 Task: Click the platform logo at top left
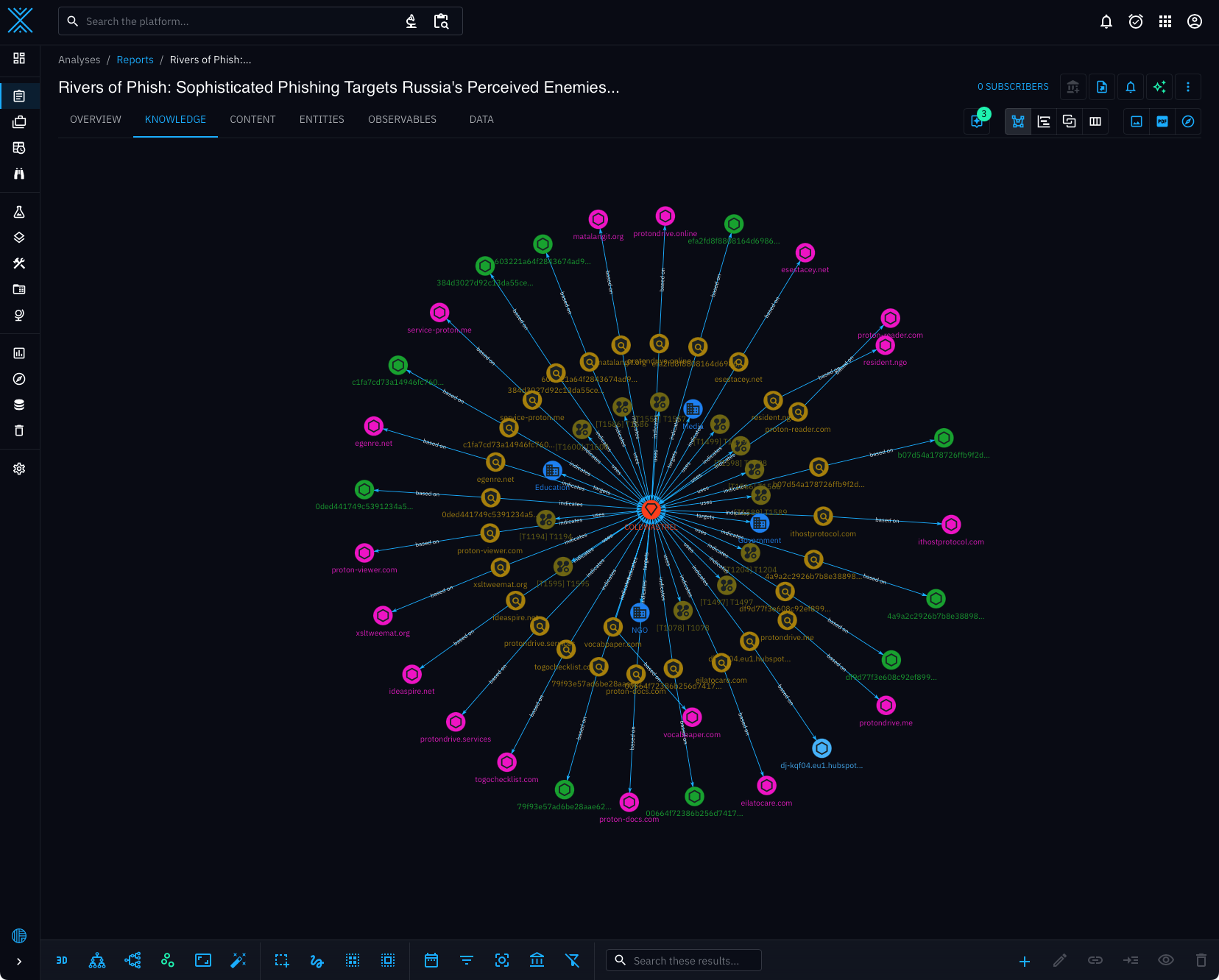click(x=20, y=21)
